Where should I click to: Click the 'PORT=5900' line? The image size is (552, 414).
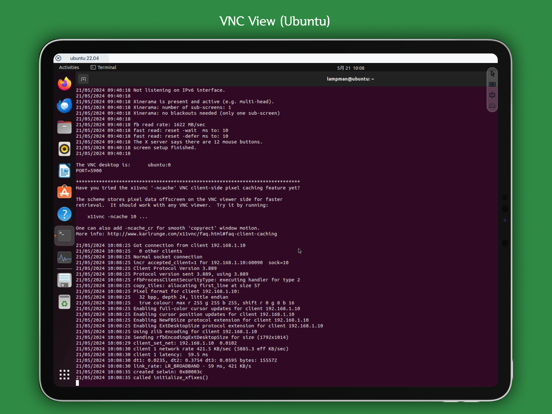89,171
